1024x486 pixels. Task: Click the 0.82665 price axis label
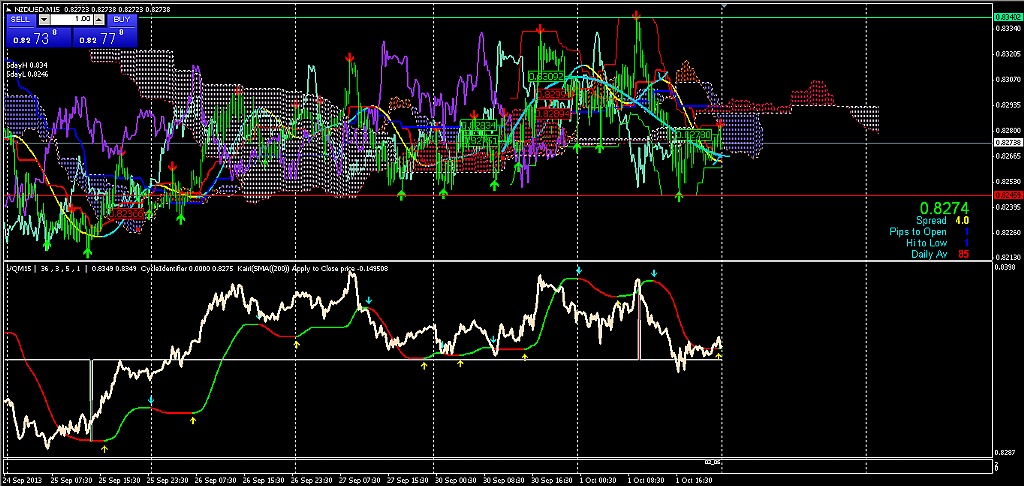[1007, 156]
